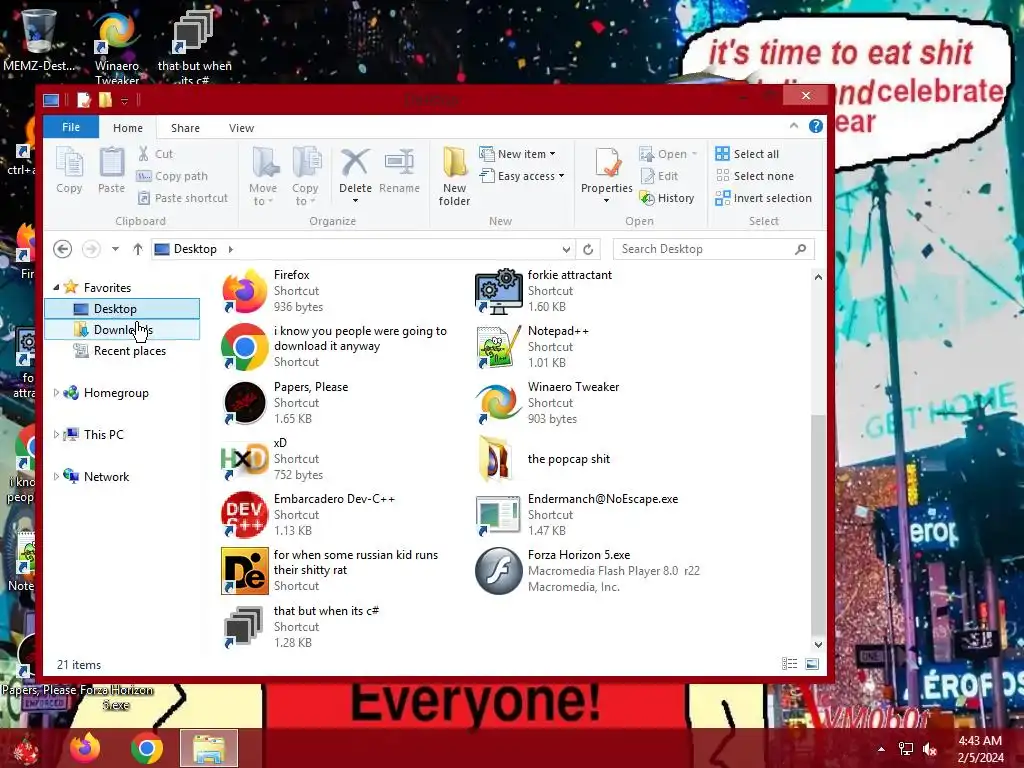Select the Embarcadero Dev-C++ icon
This screenshot has width=1024, height=768.
click(244, 515)
